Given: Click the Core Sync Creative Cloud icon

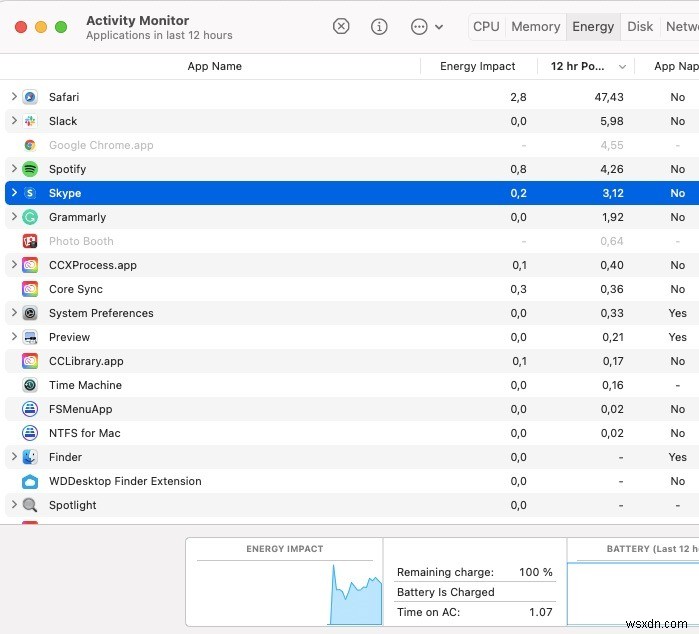Looking at the screenshot, I should tap(30, 289).
